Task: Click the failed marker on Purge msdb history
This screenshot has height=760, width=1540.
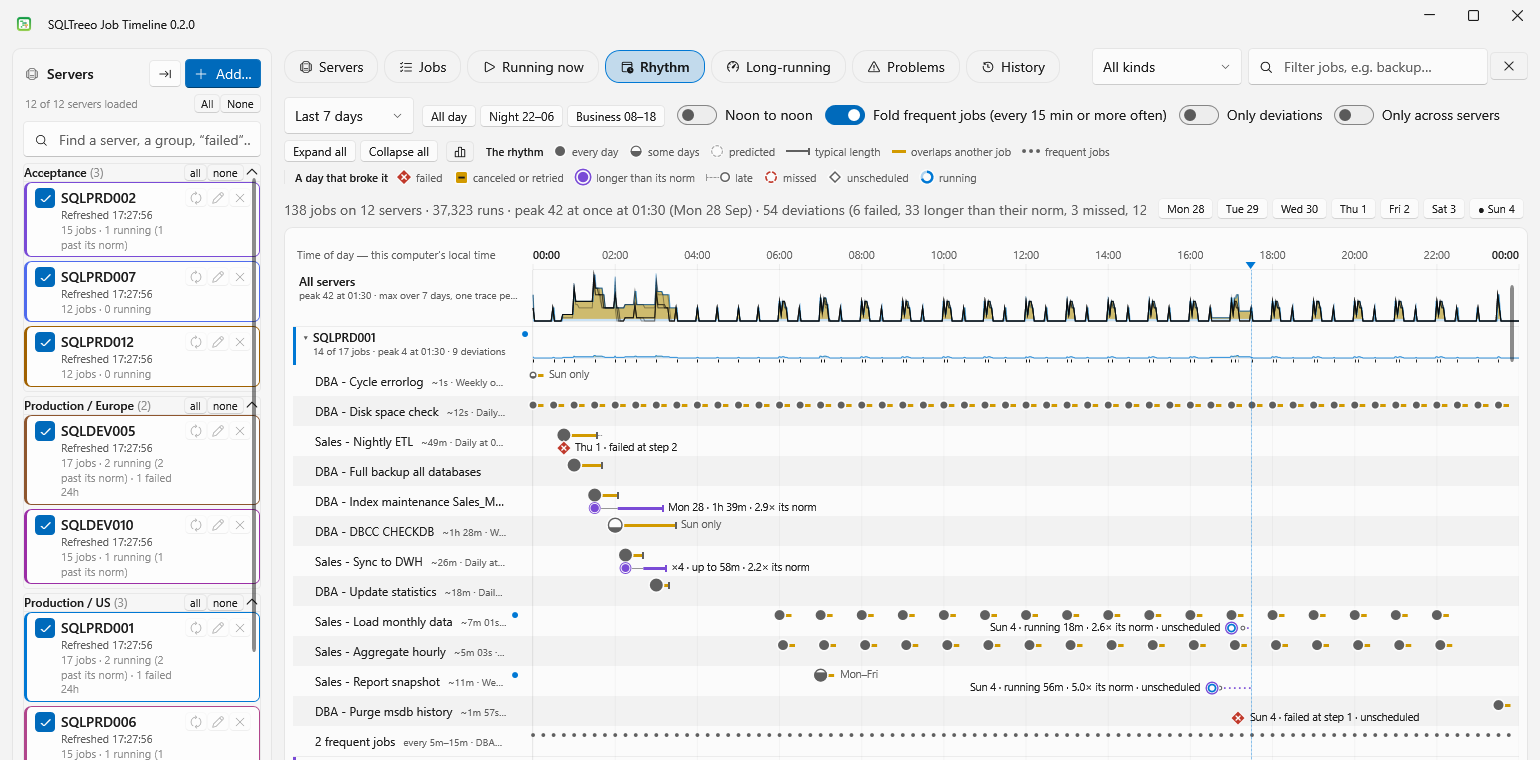Action: tap(1238, 718)
